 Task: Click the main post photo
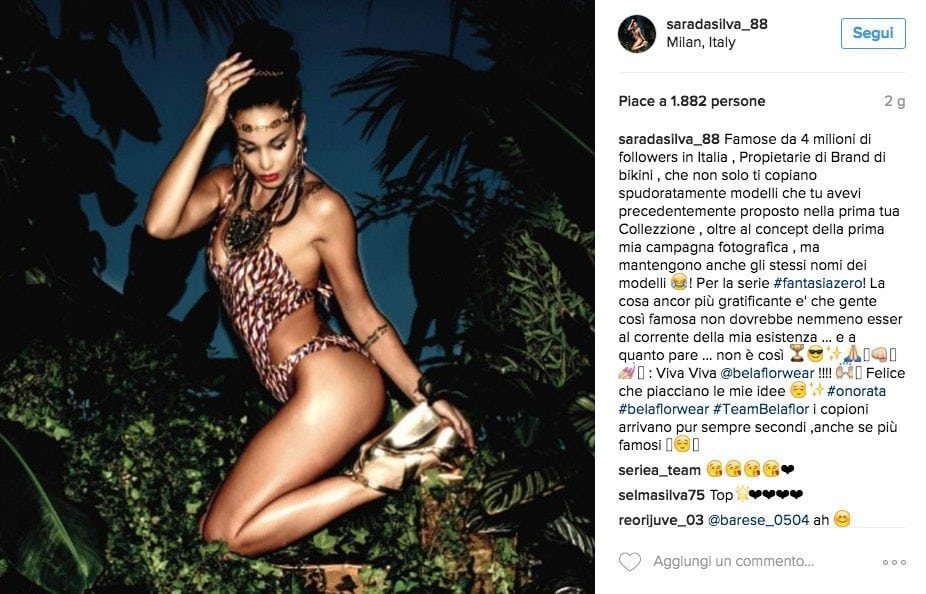[297, 297]
